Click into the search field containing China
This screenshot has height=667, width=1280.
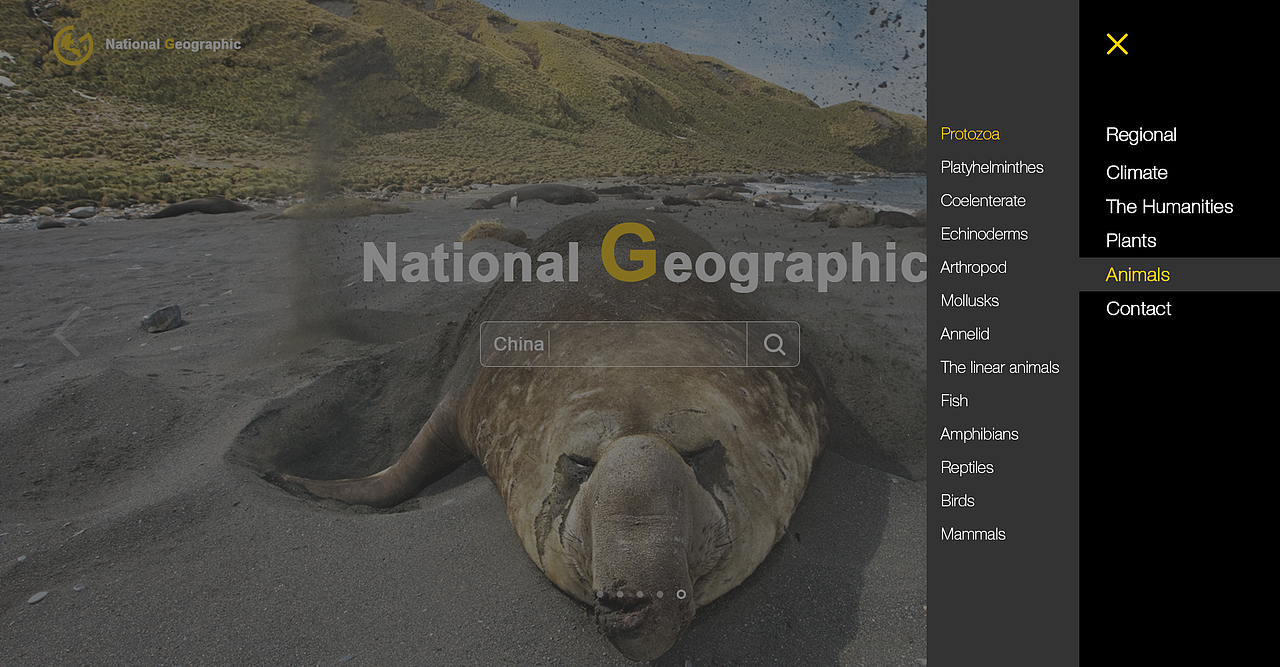click(x=614, y=344)
